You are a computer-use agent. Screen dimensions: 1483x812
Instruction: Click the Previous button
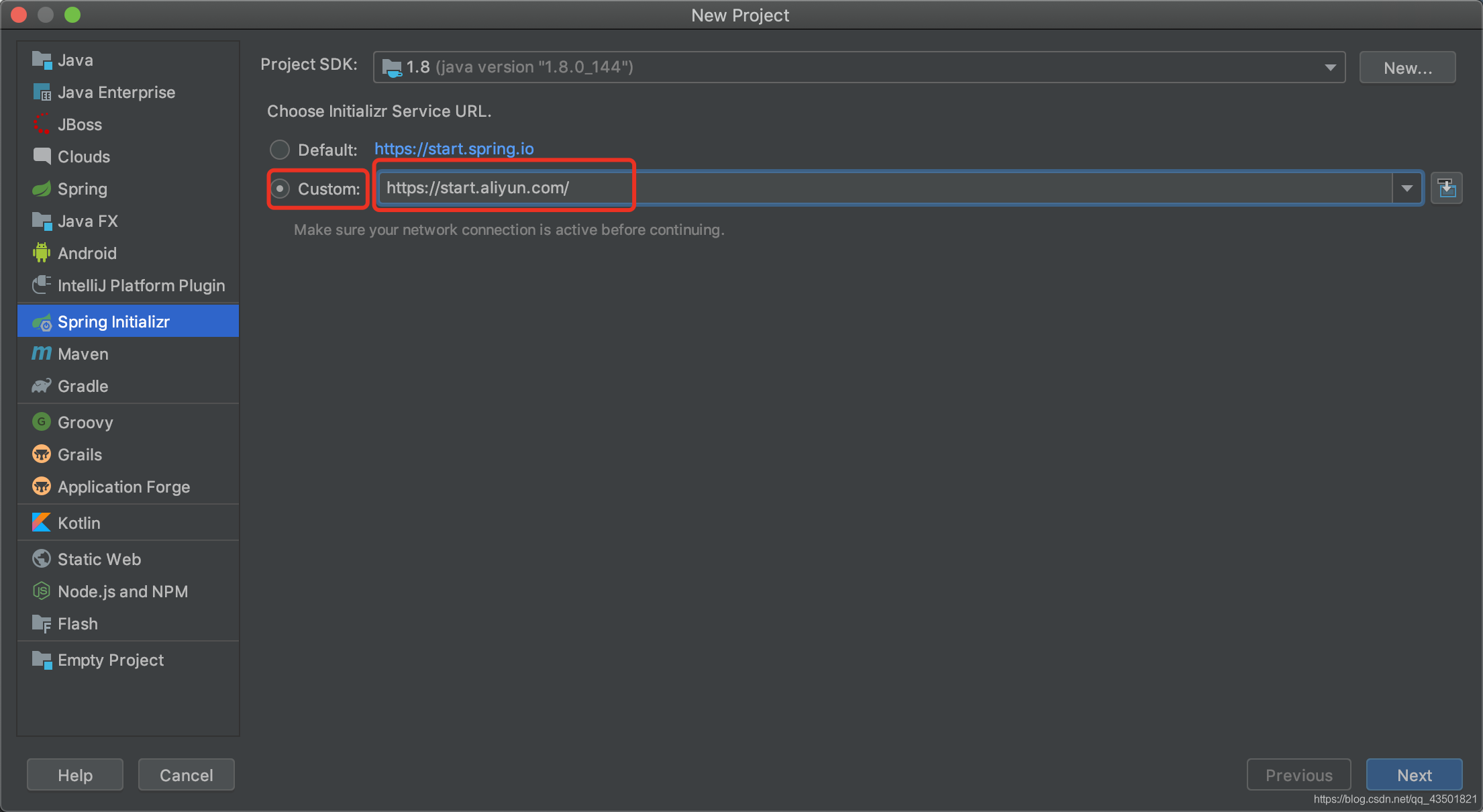click(1299, 775)
